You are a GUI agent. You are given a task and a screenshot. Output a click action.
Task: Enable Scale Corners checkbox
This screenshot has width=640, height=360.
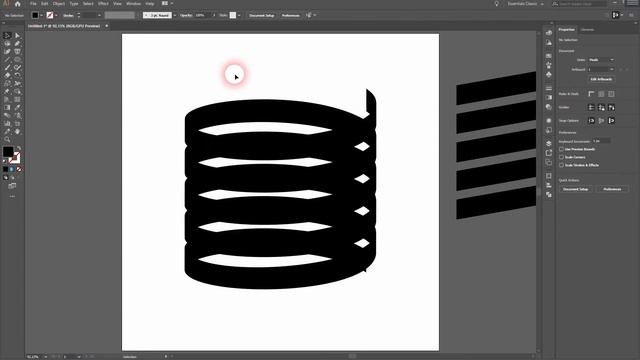(562, 157)
